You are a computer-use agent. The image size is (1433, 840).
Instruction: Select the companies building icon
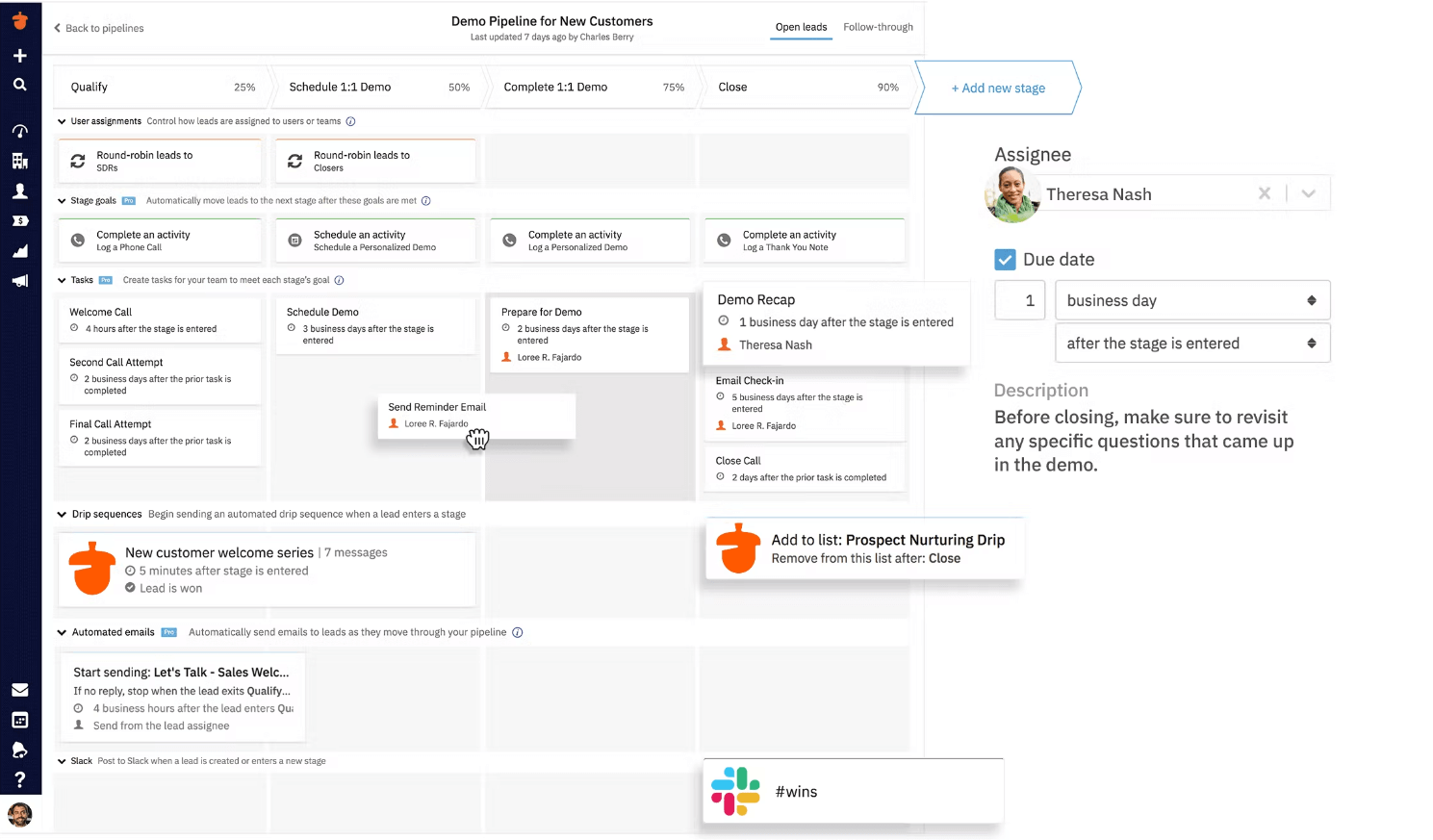[19, 161]
